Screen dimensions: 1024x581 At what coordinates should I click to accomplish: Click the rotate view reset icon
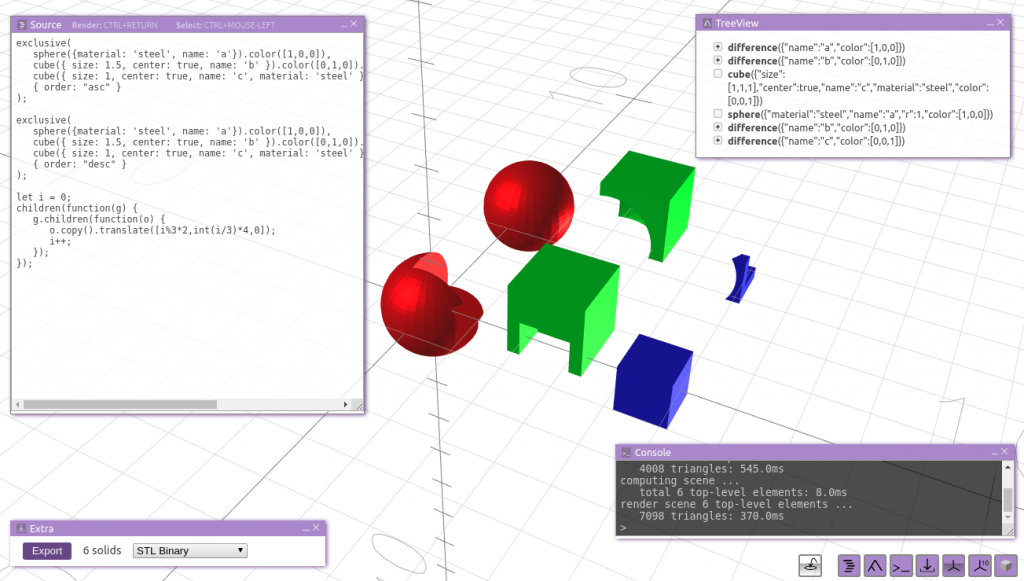811,566
